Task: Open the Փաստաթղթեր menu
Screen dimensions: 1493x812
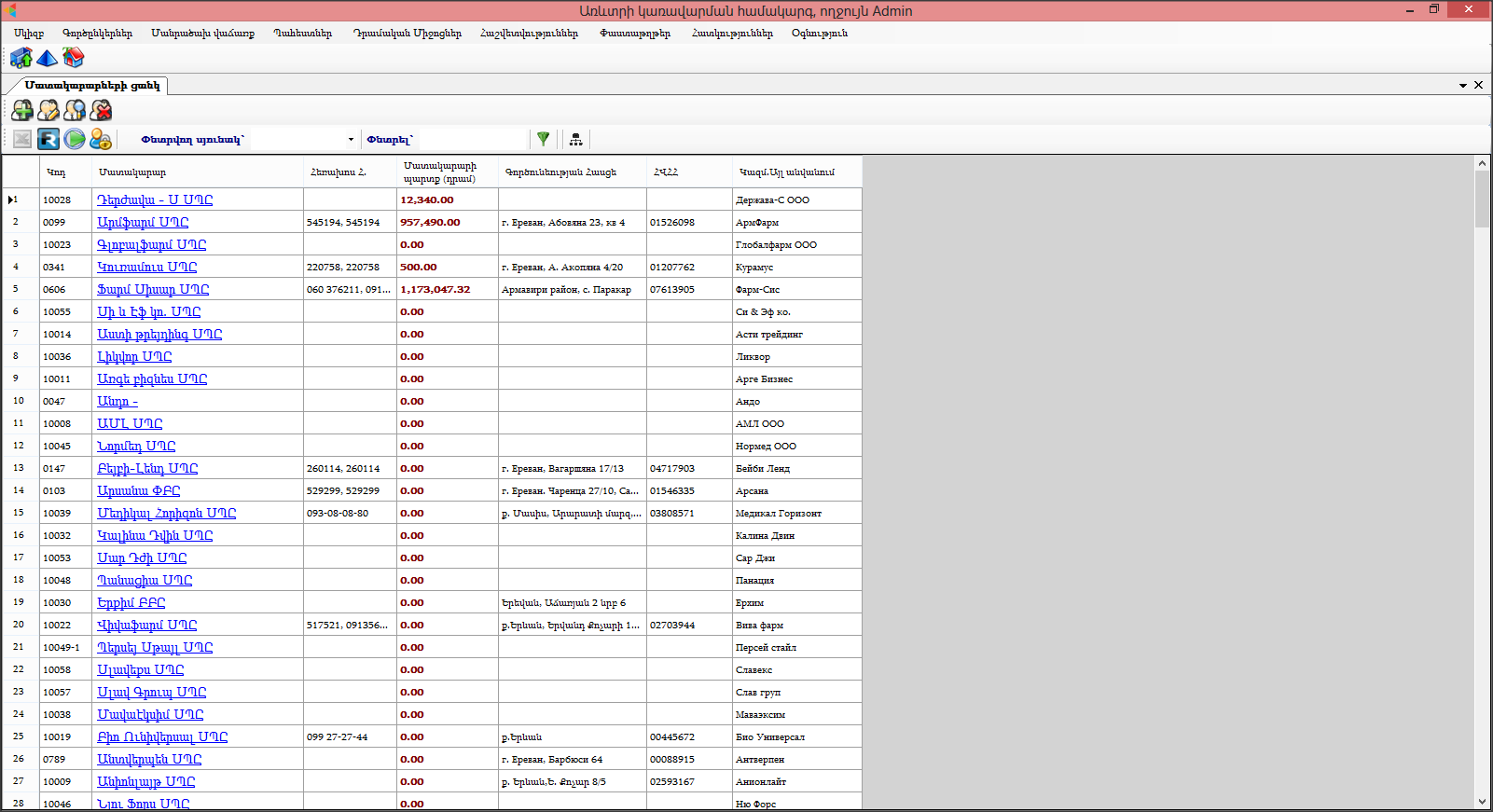Action: click(x=635, y=34)
